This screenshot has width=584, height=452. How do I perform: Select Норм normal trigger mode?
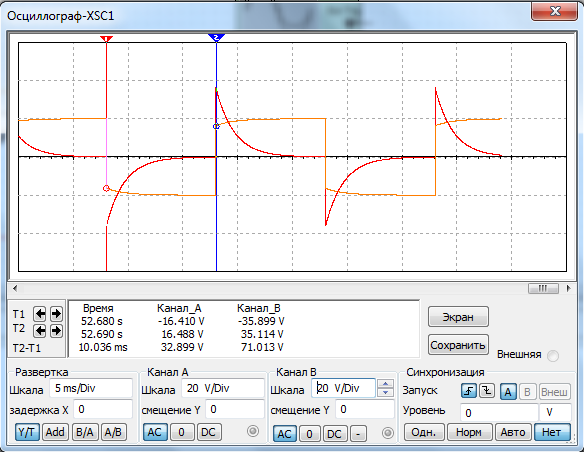(x=469, y=432)
